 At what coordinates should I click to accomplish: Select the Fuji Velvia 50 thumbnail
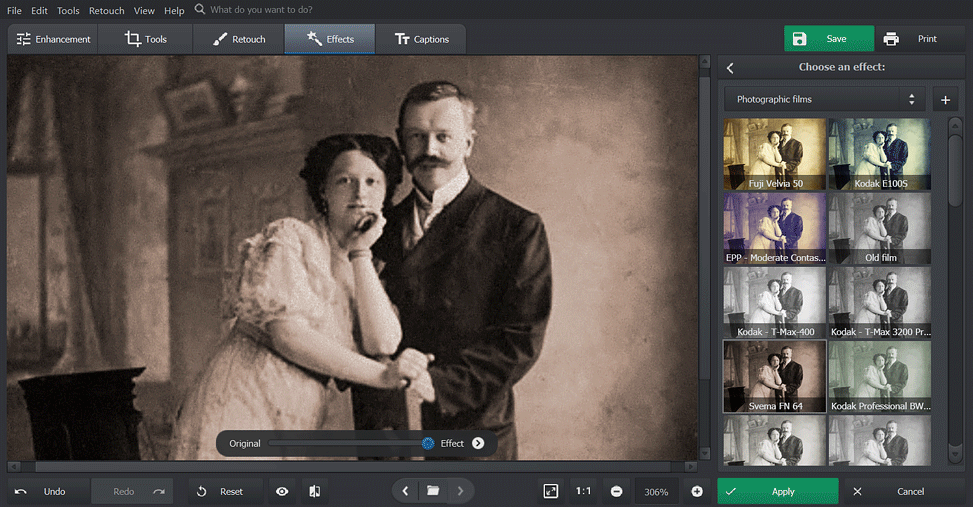(x=775, y=155)
